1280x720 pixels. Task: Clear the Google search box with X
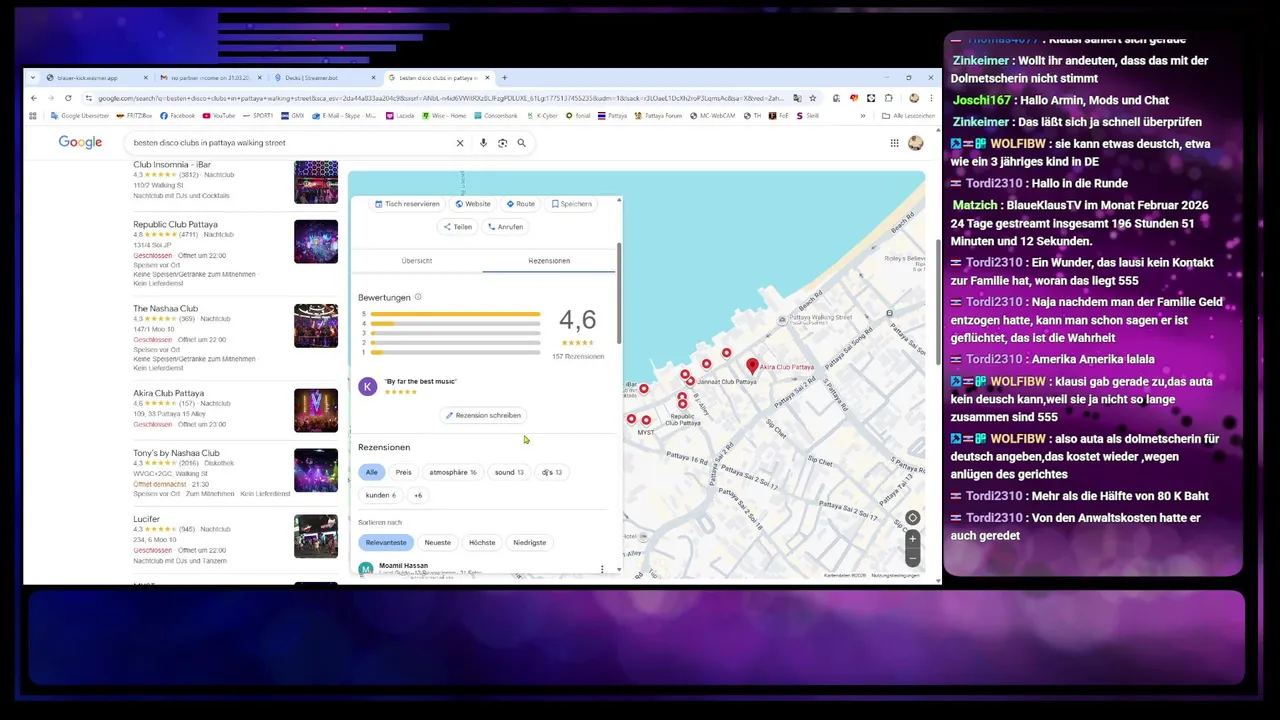pos(460,143)
